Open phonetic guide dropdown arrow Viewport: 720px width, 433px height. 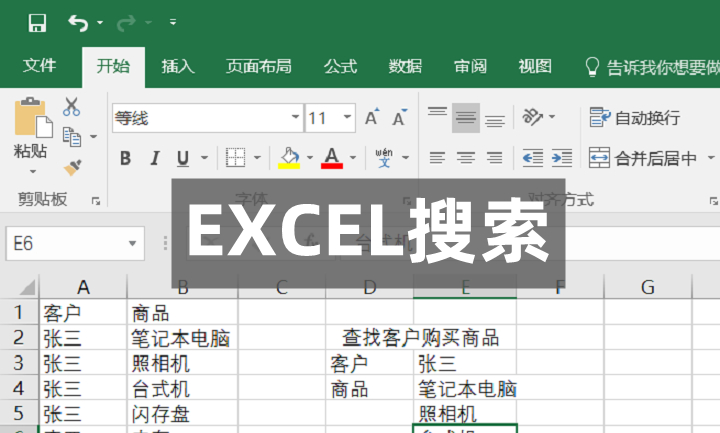pos(405,157)
